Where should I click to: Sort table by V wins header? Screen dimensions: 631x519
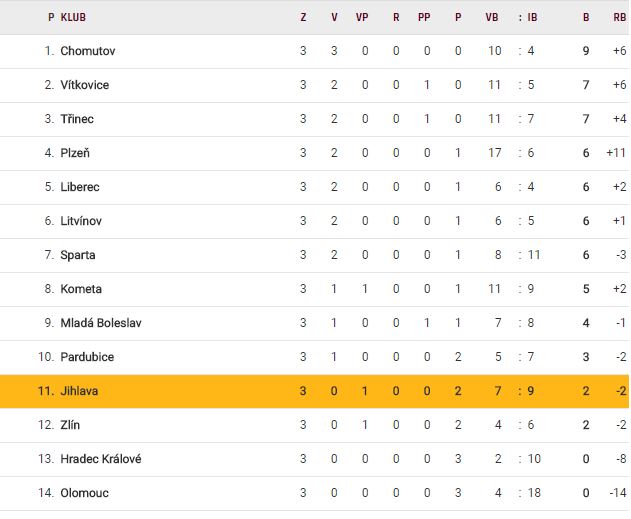coord(334,17)
